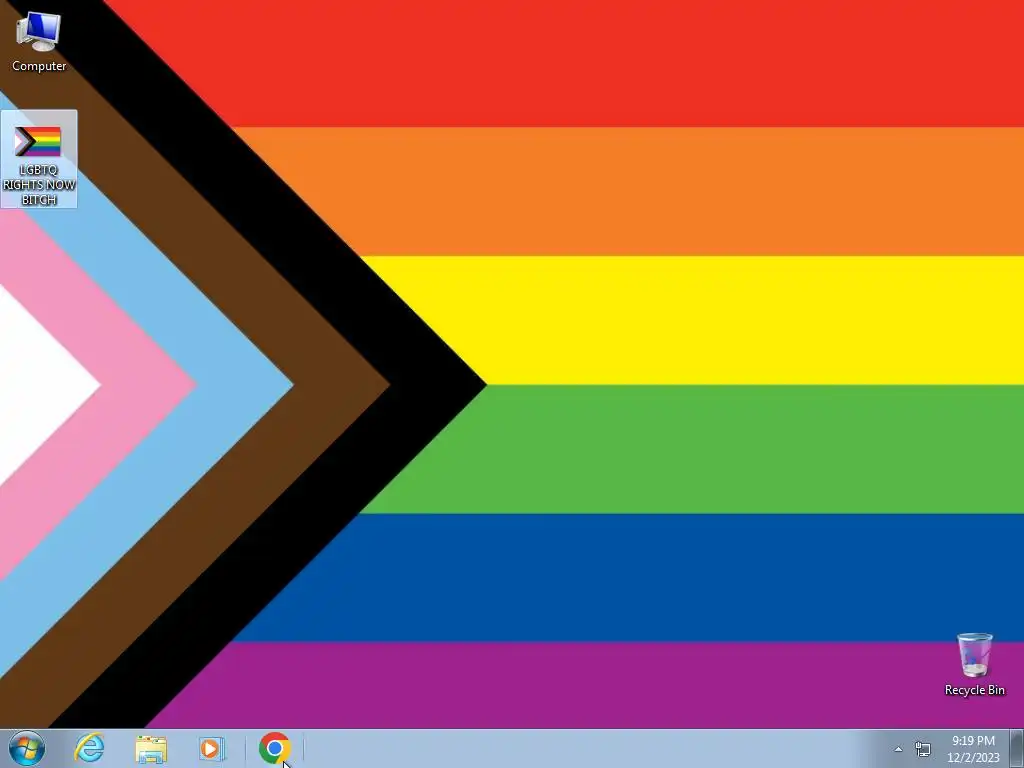Select the Computer desktop icon
The height and width of the screenshot is (768, 1024).
pos(39,41)
